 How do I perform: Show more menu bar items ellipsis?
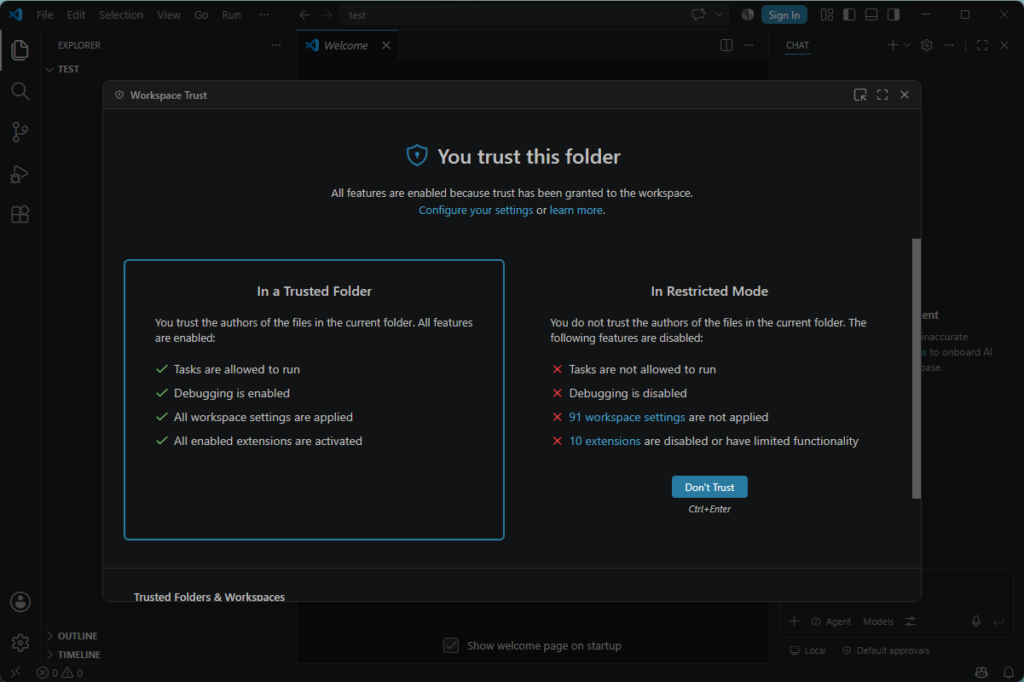[x=264, y=14]
